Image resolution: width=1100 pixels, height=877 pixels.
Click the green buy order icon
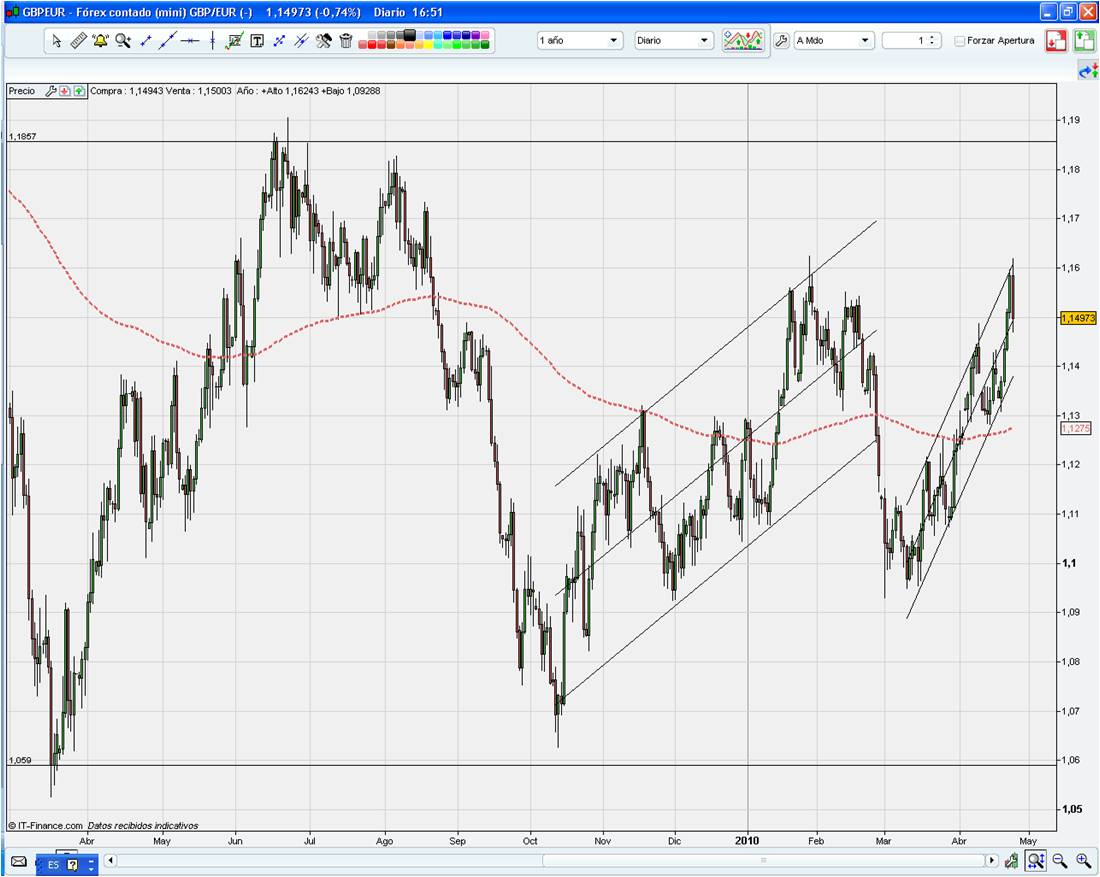[x=1083, y=41]
